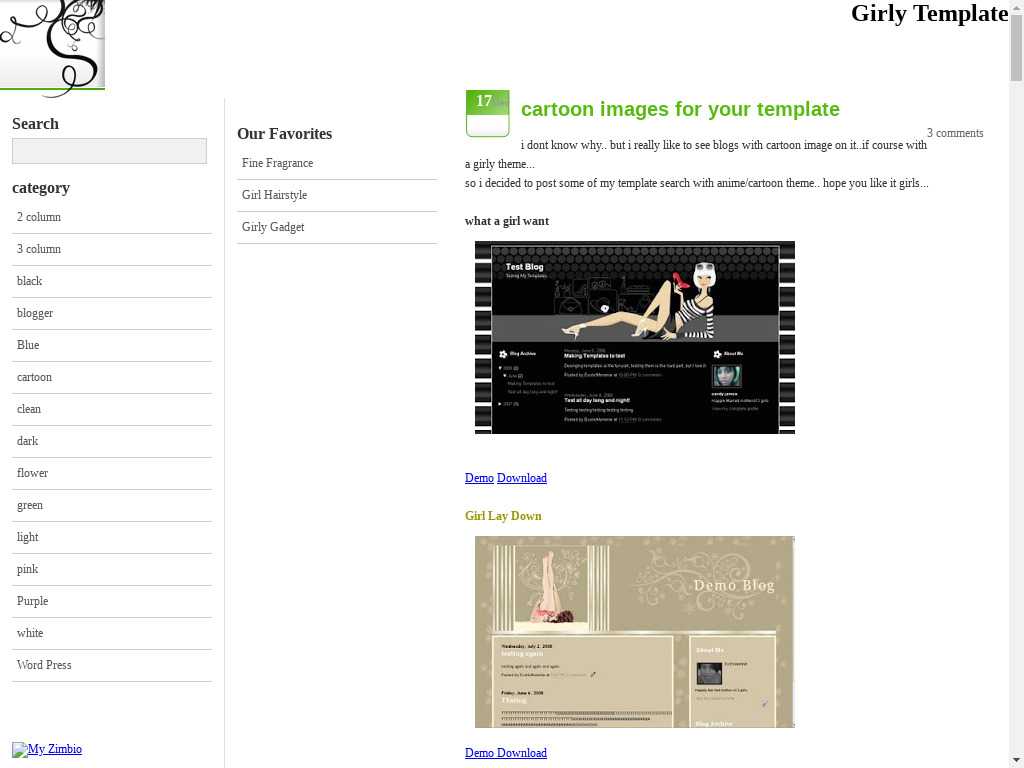Open the black template screenshot thumbnail
Screen dimensions: 1024x768
pyautogui.click(x=634, y=337)
